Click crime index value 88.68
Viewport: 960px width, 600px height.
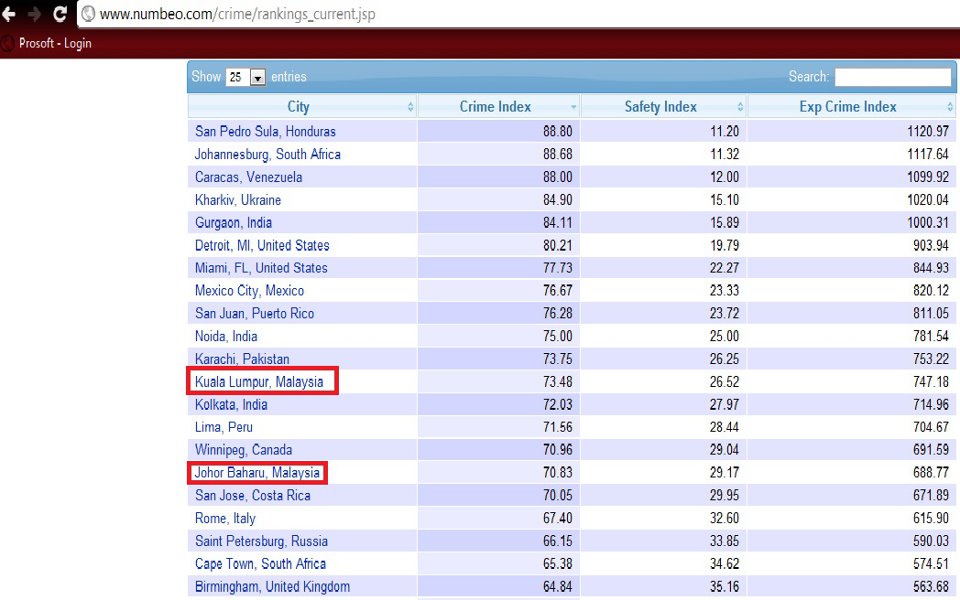tap(558, 154)
